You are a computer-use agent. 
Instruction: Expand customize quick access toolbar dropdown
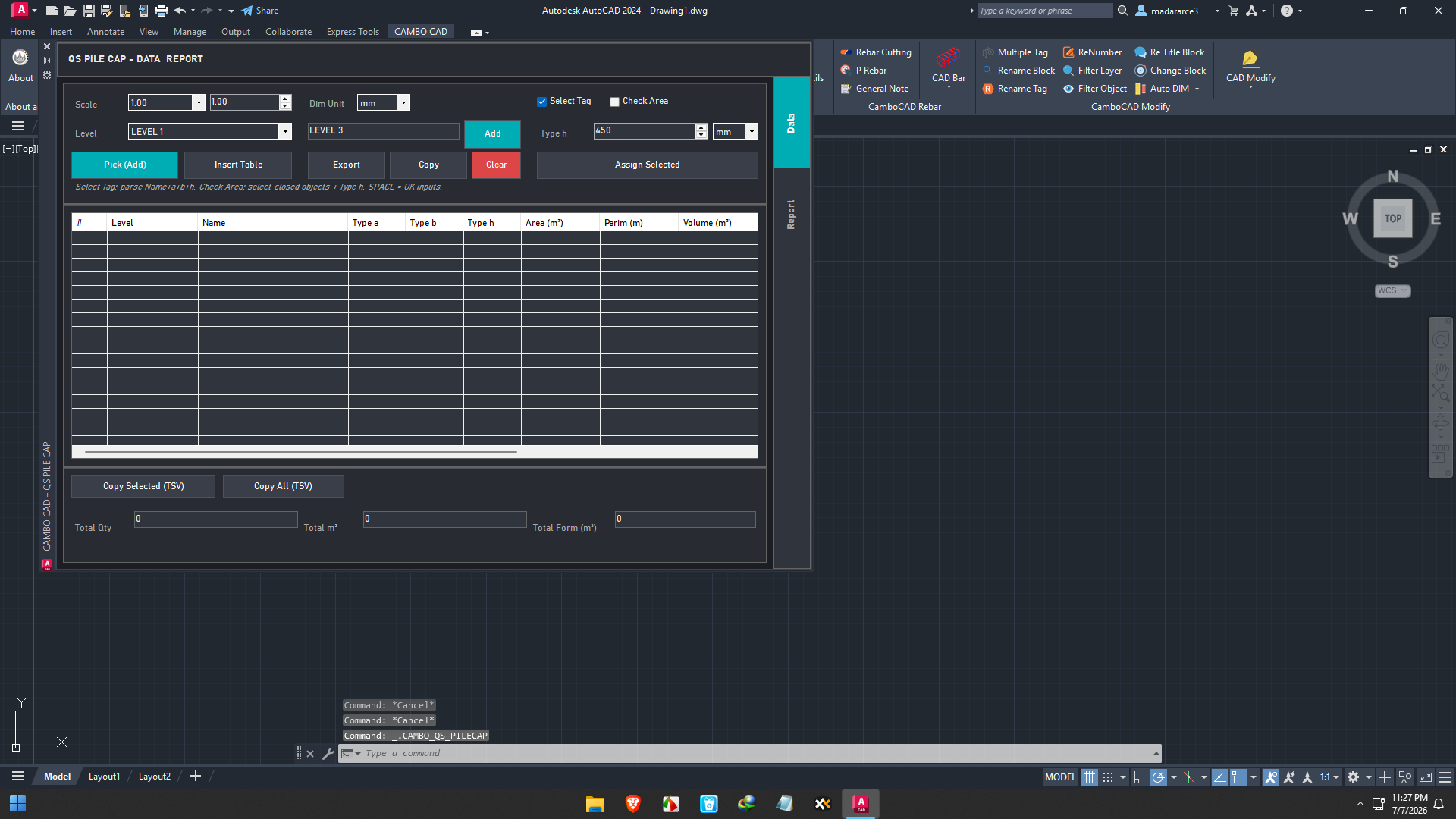click(x=231, y=11)
